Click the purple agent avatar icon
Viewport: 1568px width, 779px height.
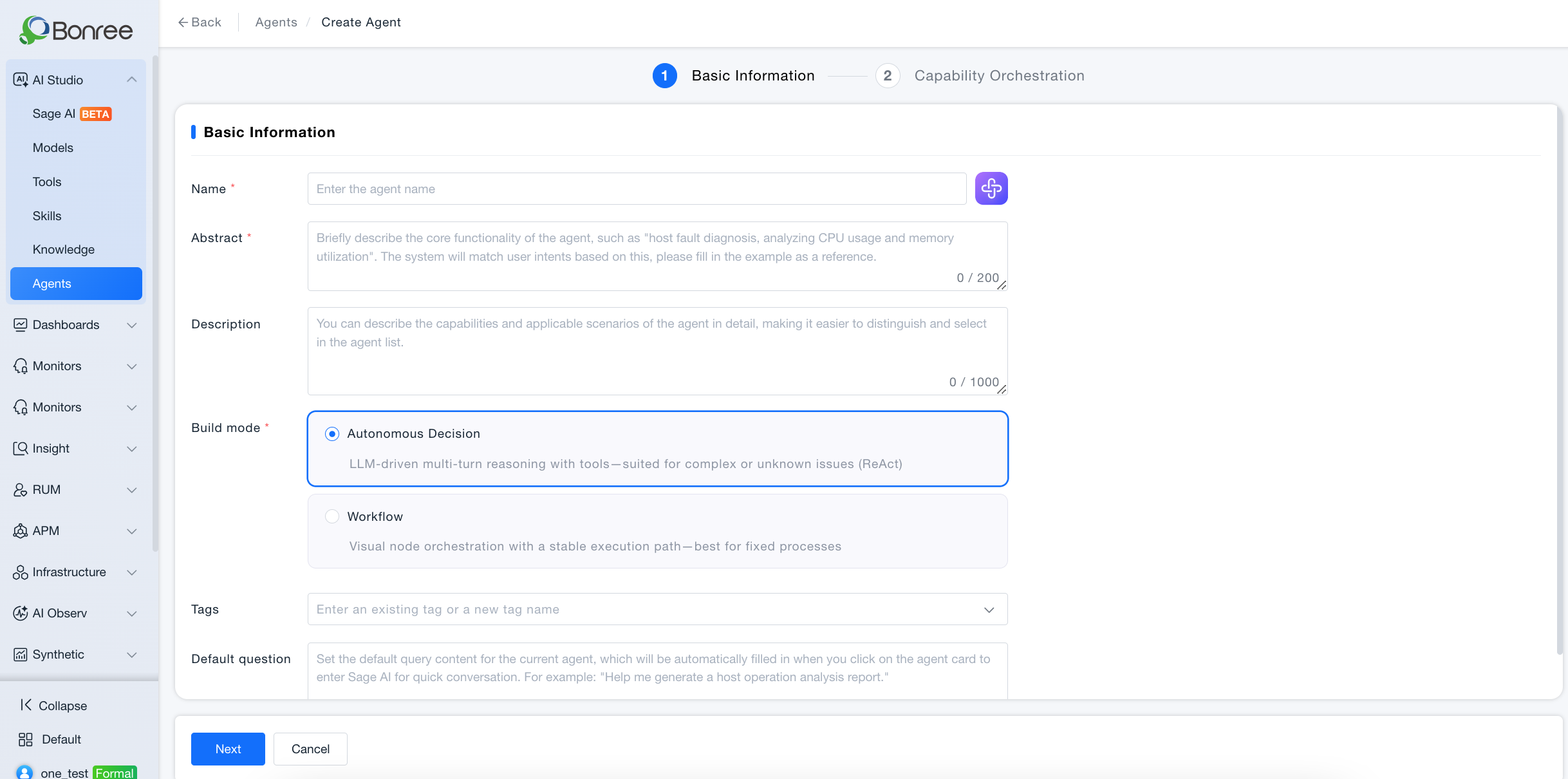[x=991, y=189]
